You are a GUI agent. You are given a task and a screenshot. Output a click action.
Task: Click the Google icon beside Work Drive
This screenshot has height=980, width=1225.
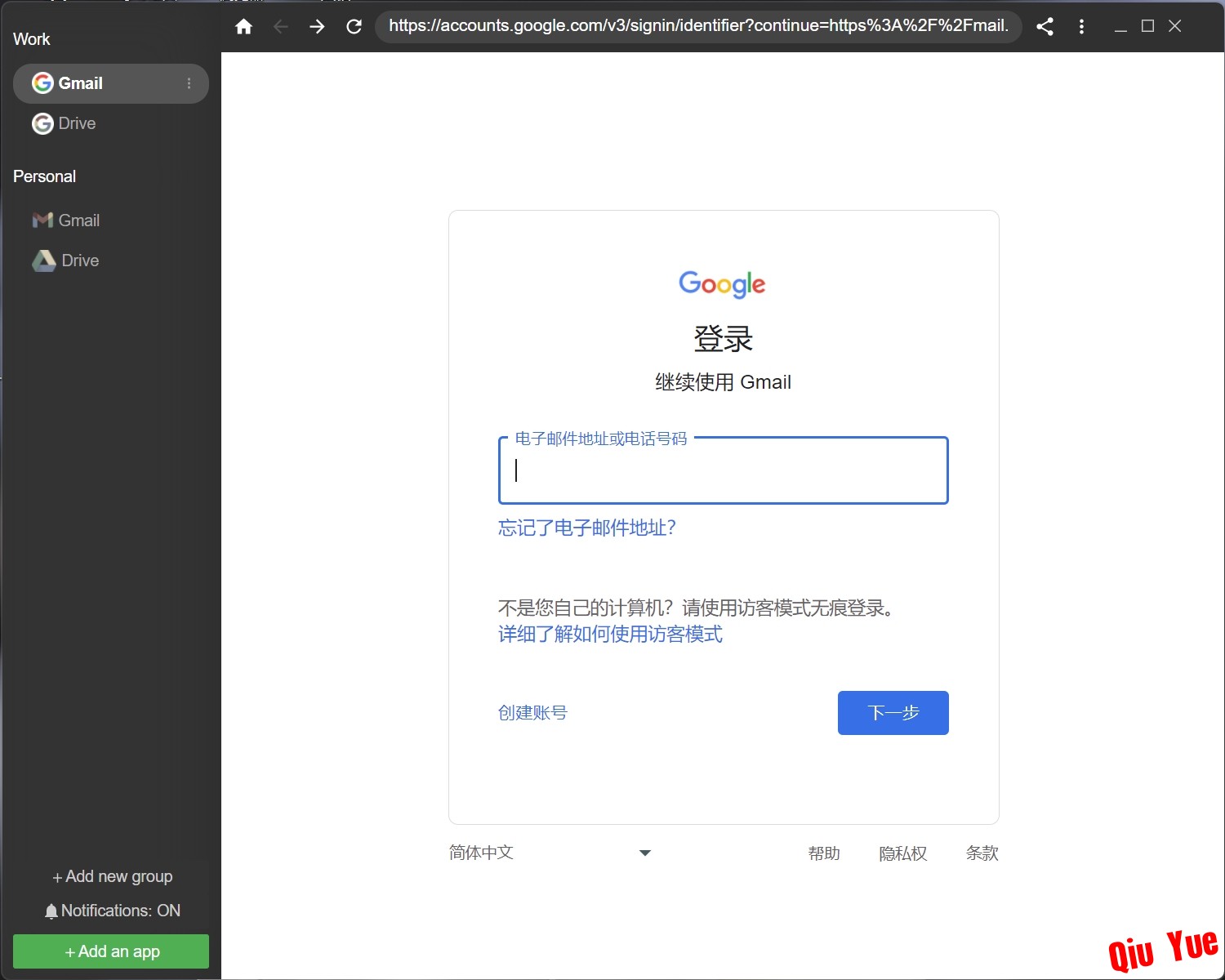click(x=42, y=123)
